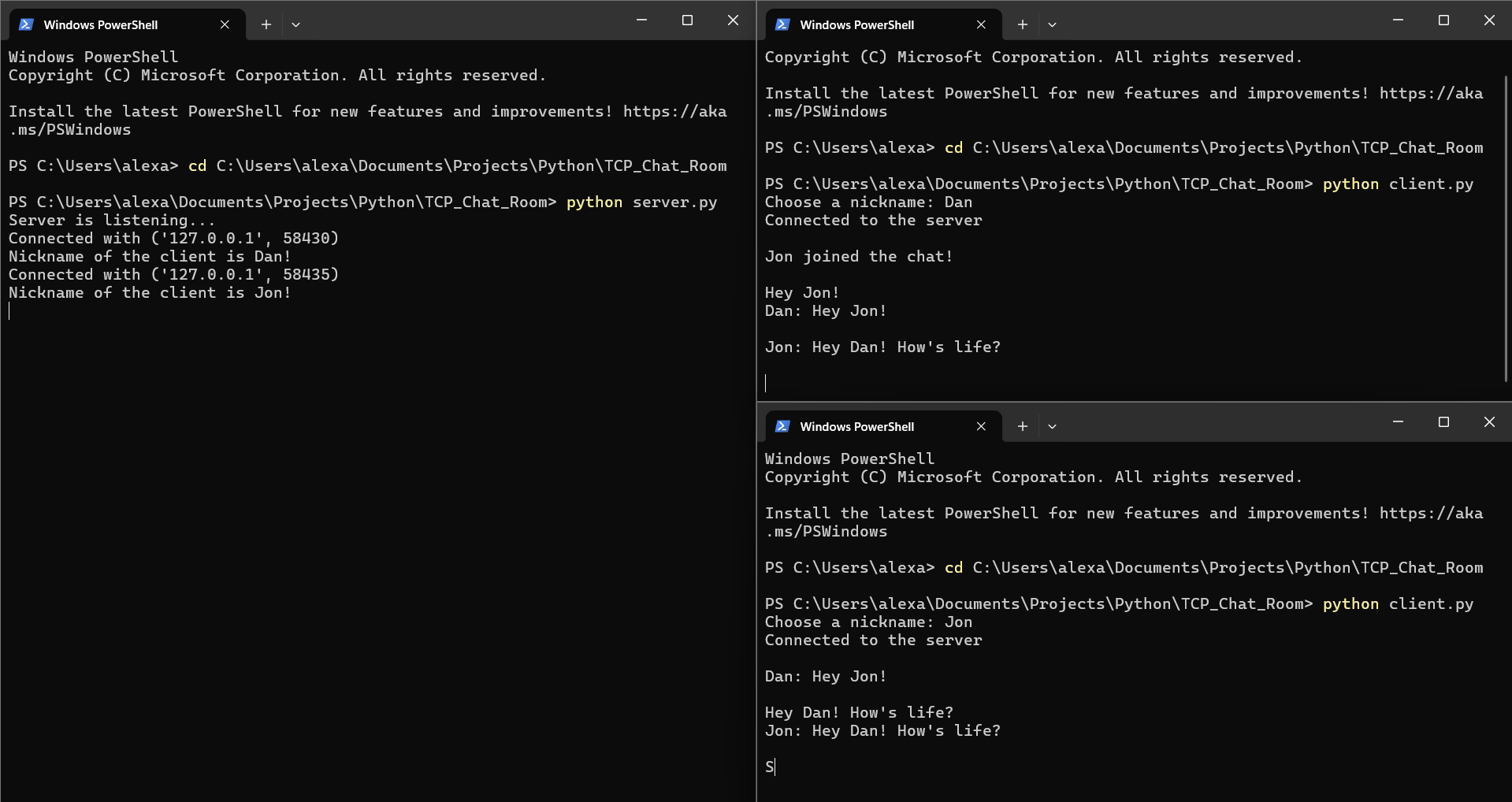Minimize the Dan client PowerShell window

pos(1398,20)
